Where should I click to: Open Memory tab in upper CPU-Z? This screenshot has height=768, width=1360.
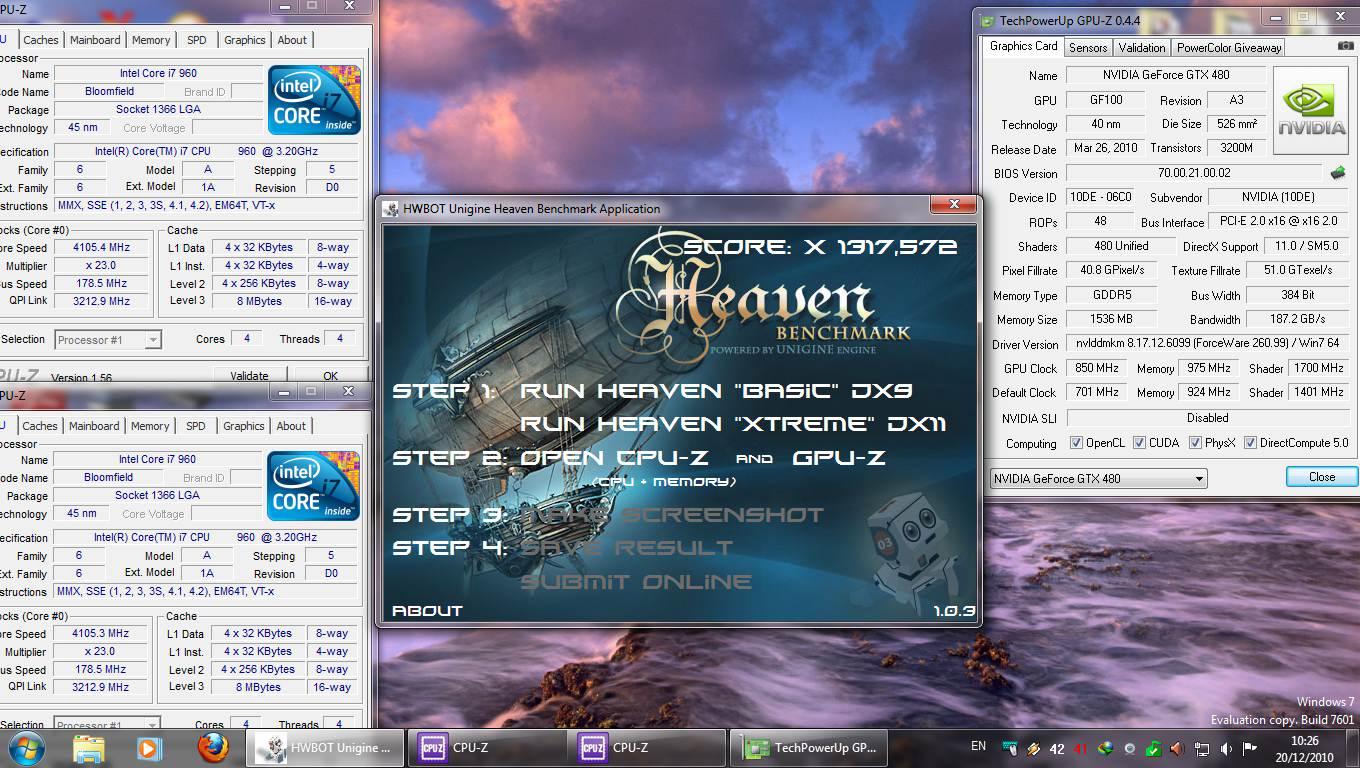coord(151,40)
